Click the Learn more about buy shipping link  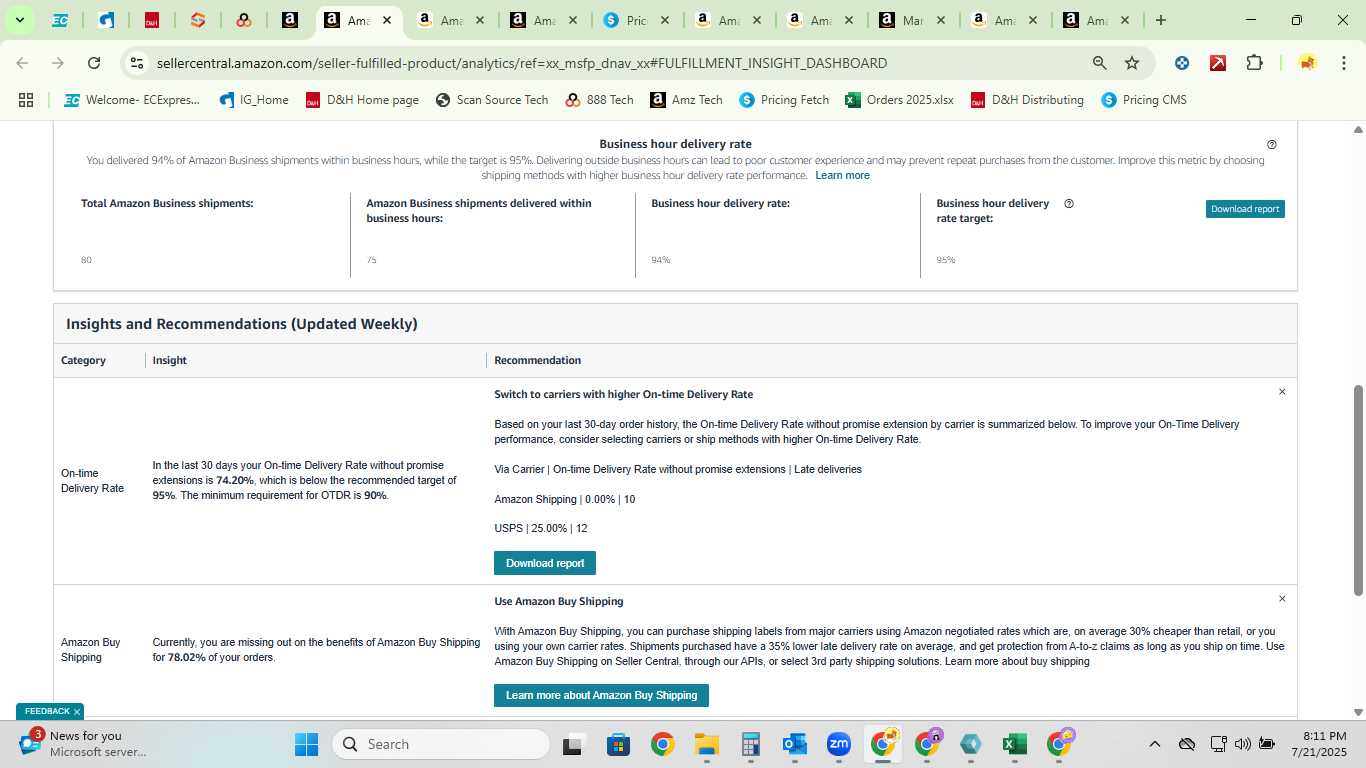tap(1017, 662)
